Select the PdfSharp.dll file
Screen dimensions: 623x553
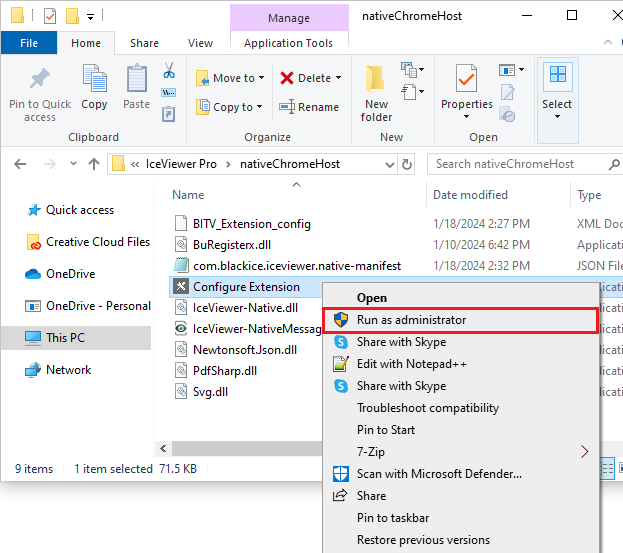coord(225,371)
